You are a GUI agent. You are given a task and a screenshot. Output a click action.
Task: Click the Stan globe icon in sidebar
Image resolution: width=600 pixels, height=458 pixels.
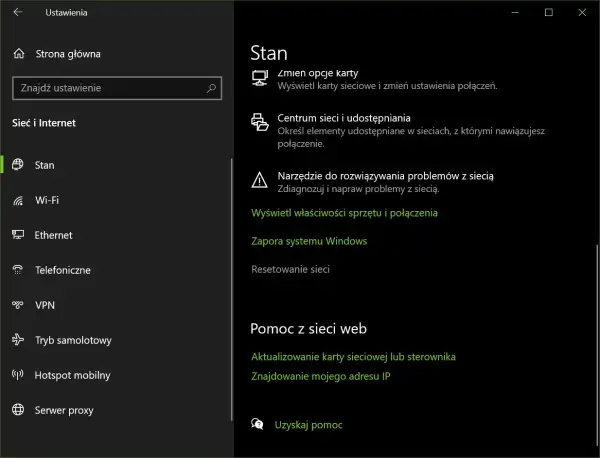(18, 165)
